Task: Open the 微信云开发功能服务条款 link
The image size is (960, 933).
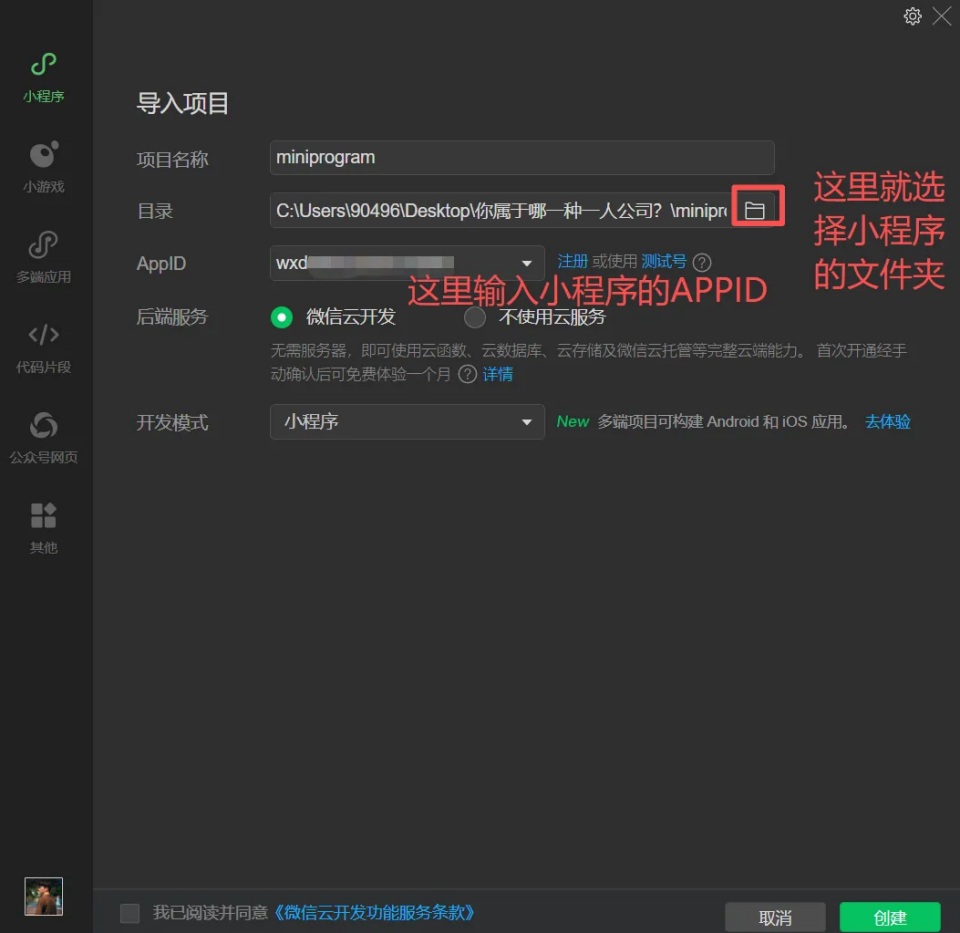Action: click(374, 913)
